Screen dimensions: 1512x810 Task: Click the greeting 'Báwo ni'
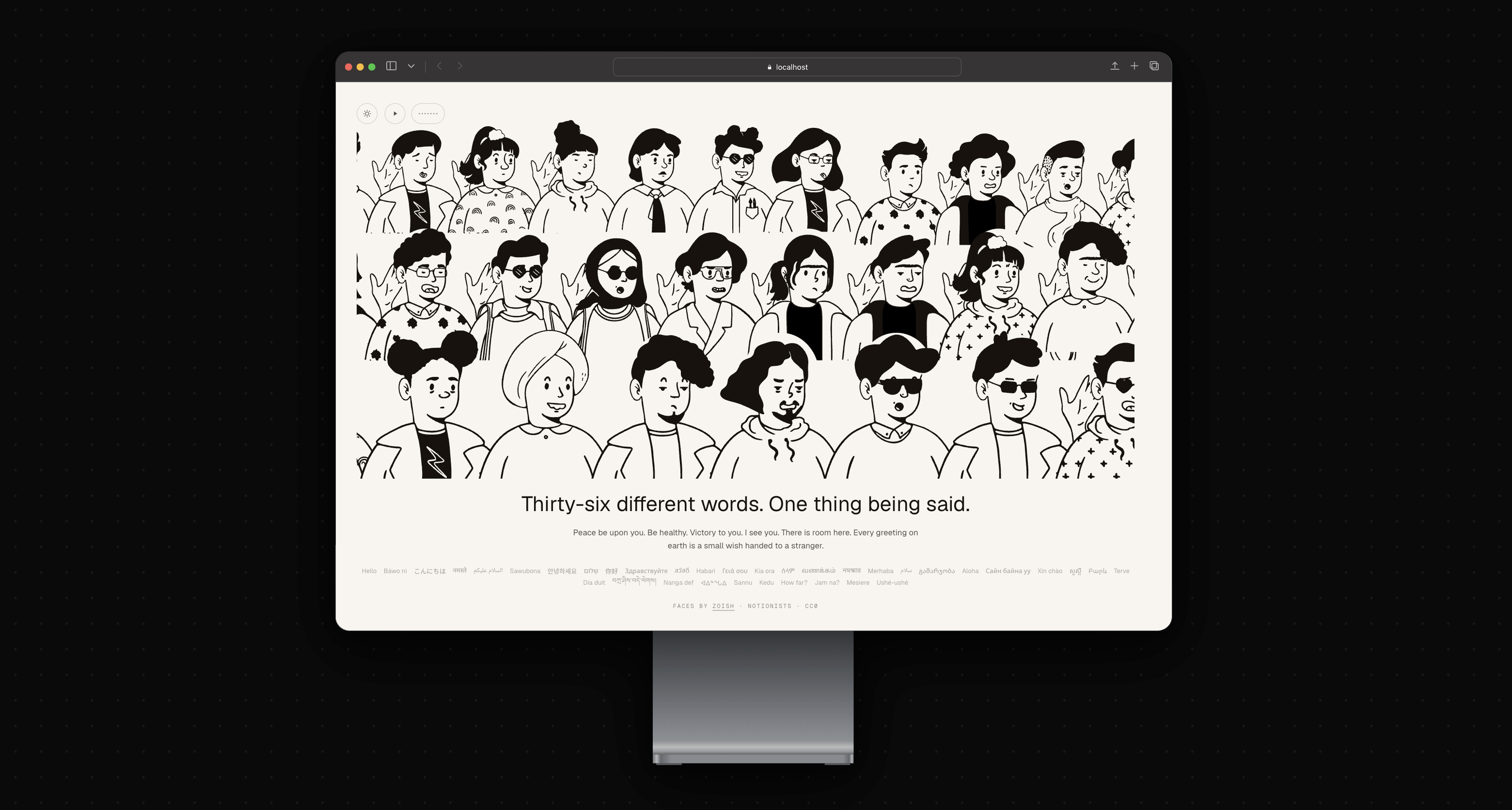pos(395,571)
